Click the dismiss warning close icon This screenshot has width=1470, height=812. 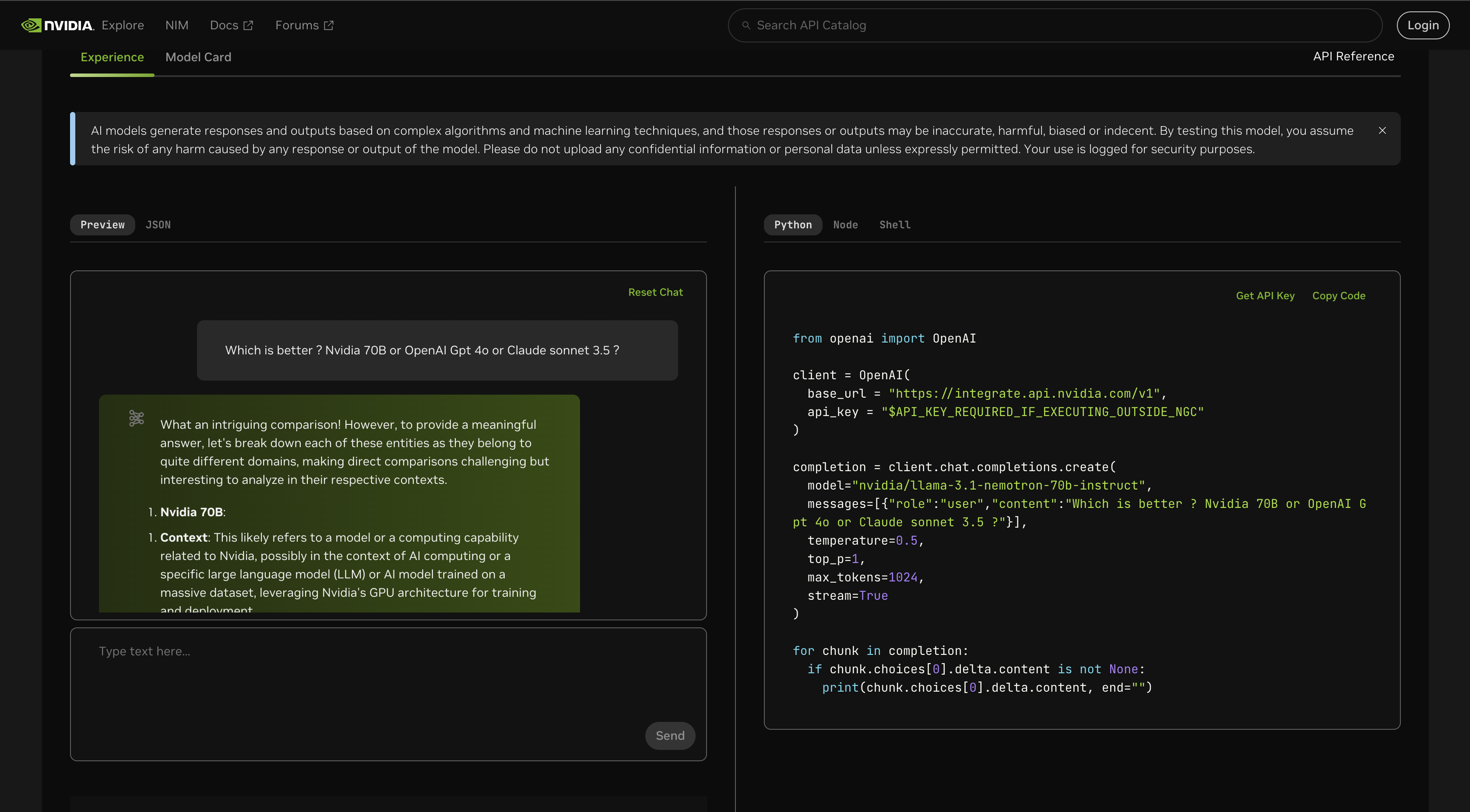(1382, 131)
